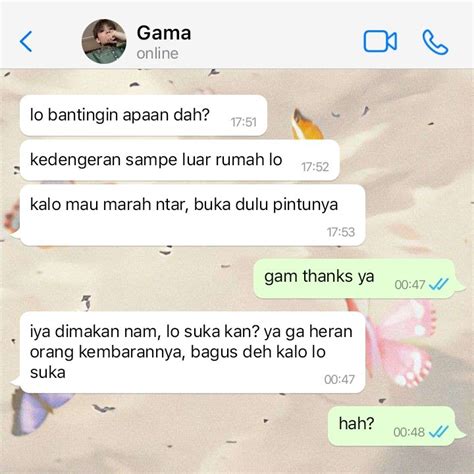Tap read receipt ticks on "hah?"

439,432
